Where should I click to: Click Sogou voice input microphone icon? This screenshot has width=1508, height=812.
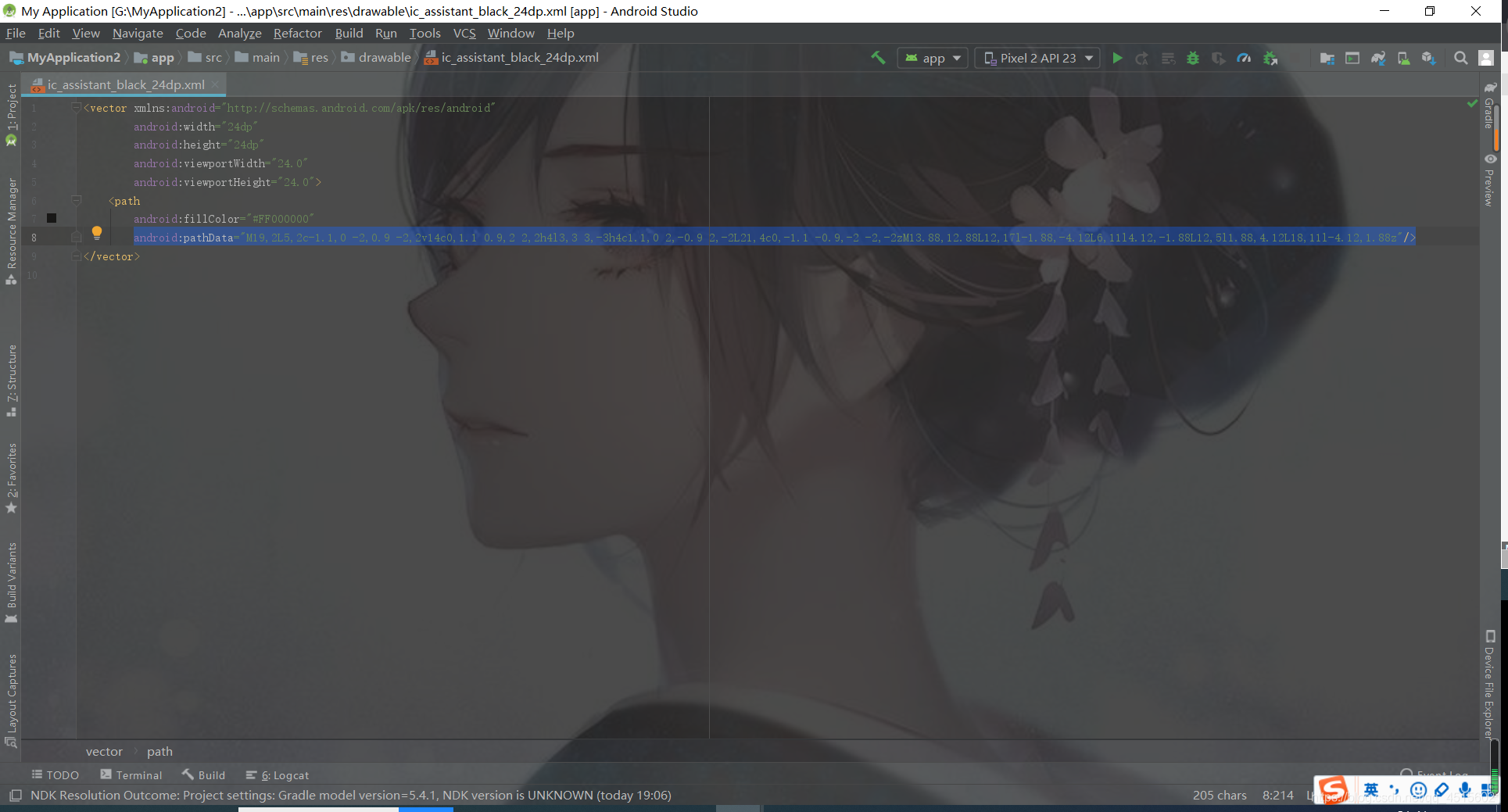(x=1465, y=790)
